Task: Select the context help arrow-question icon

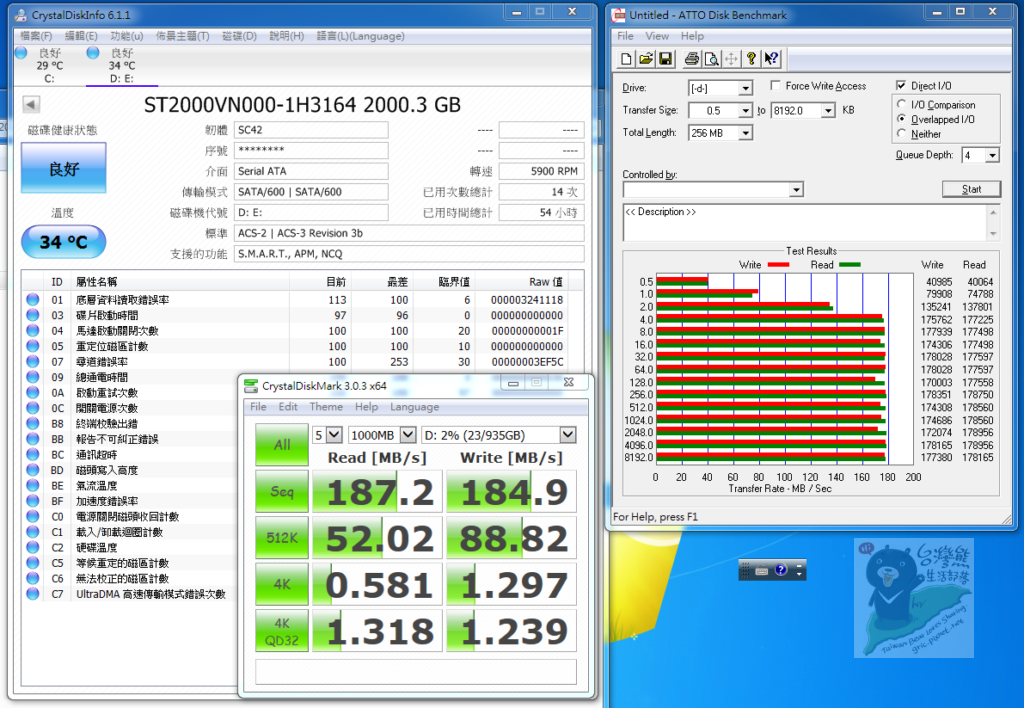Action: pos(771,59)
